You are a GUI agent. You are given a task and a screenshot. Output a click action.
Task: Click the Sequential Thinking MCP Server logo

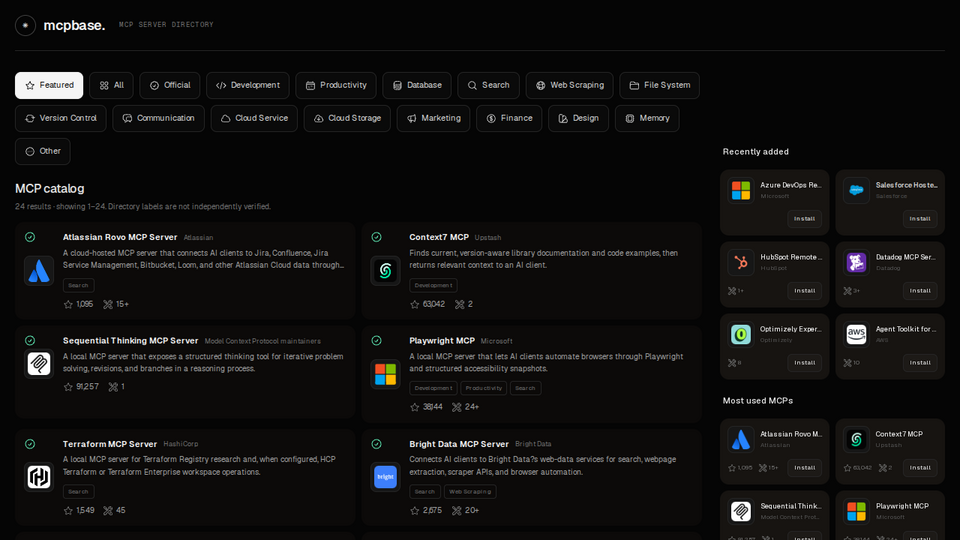tap(39, 364)
